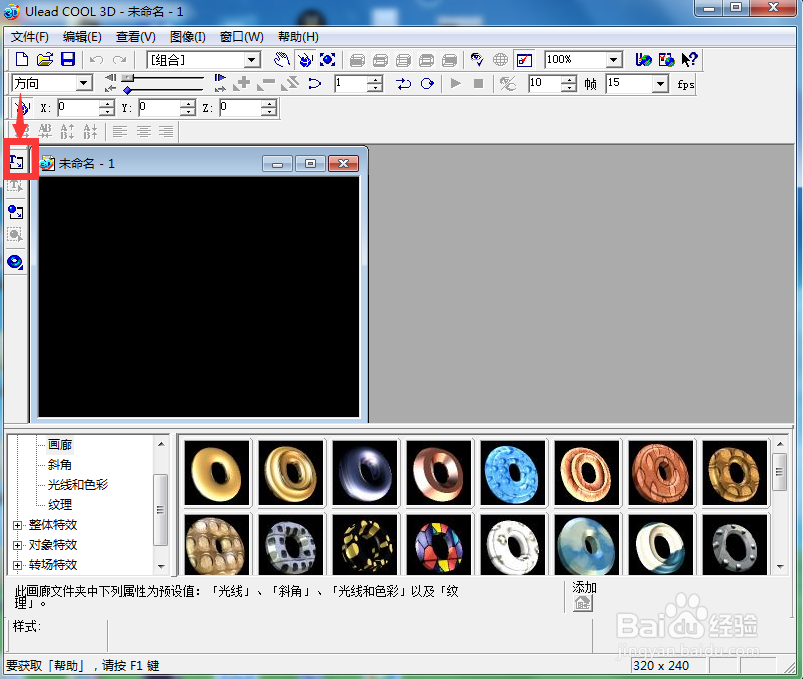Click the Smooth animation path icon
803x679 pixels.
click(314, 83)
